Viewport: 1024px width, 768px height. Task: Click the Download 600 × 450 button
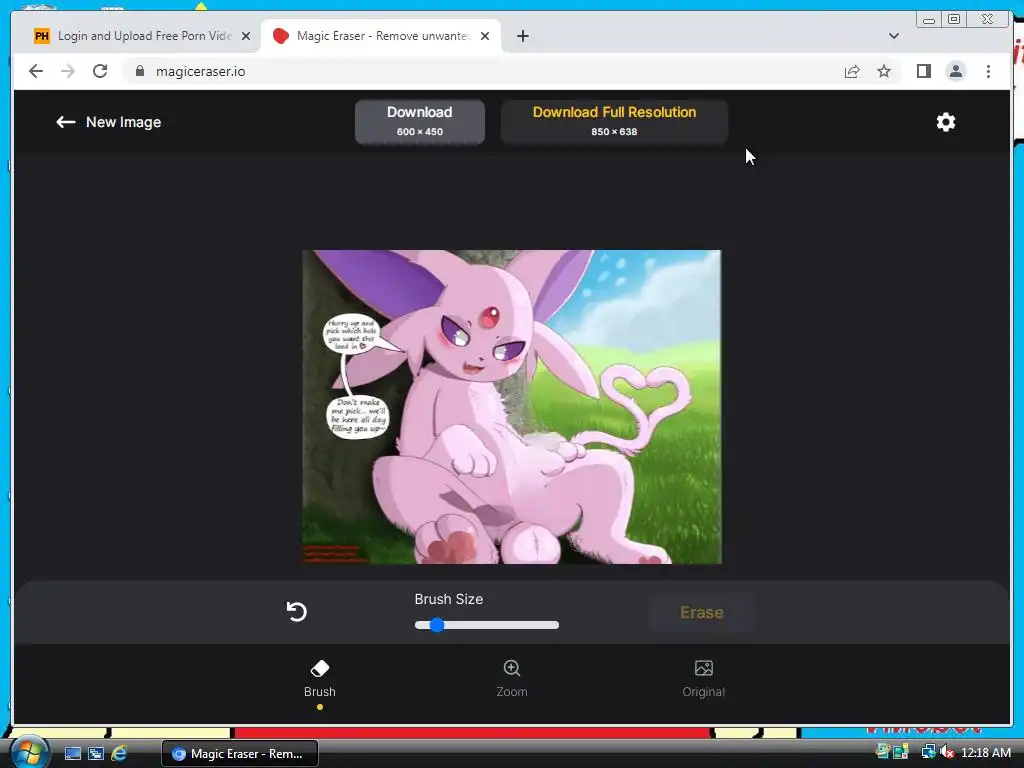(419, 121)
